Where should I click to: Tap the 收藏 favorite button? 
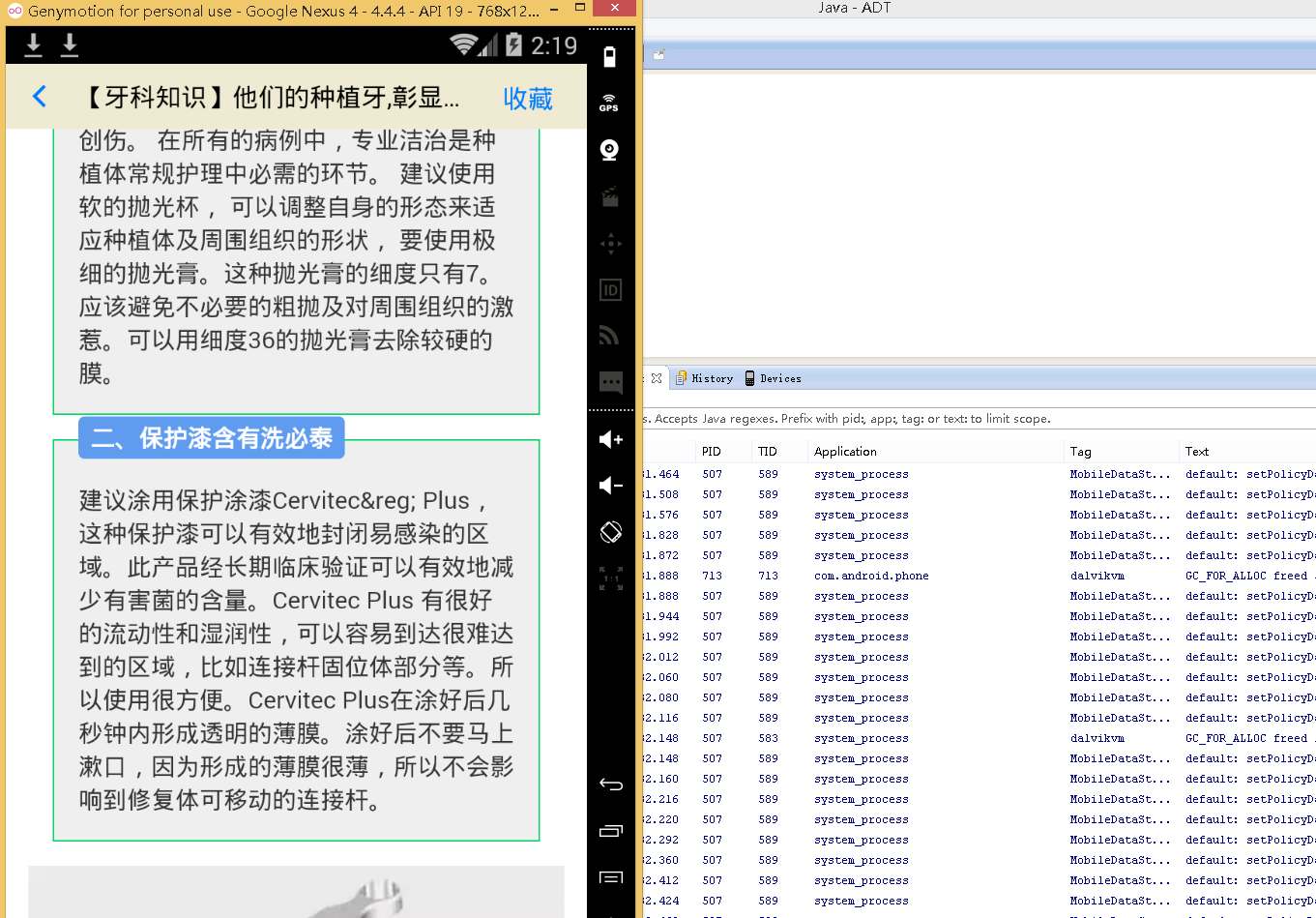coord(528,99)
